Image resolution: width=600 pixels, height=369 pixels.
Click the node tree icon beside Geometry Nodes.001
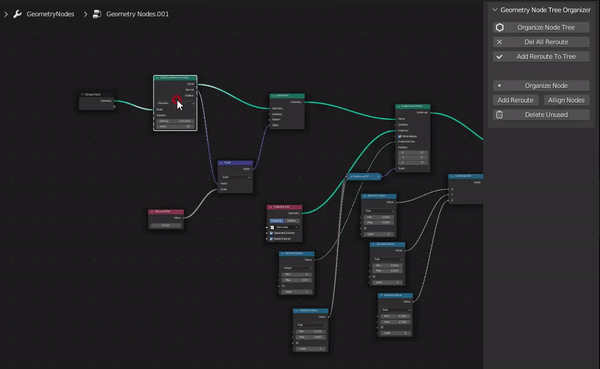tap(97, 14)
